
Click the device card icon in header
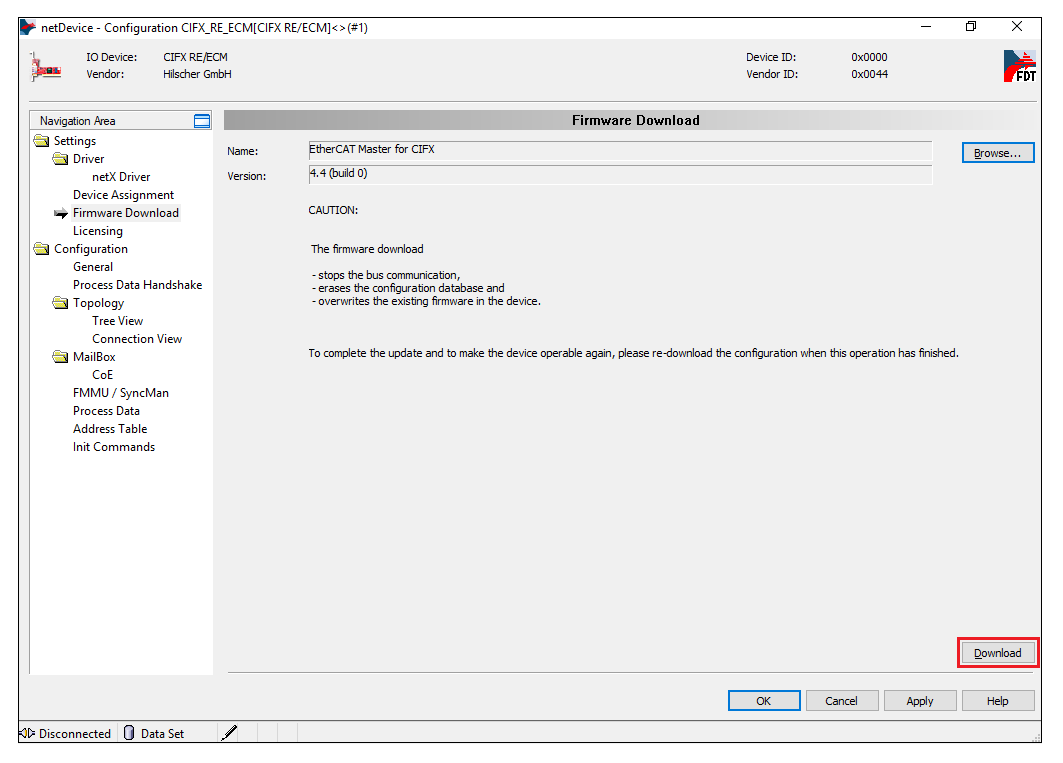(x=44, y=66)
